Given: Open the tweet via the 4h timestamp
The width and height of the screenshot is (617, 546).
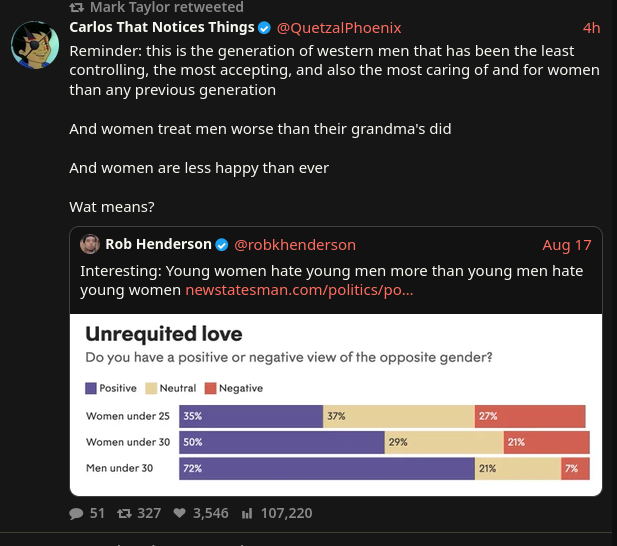Looking at the screenshot, I should (x=591, y=28).
